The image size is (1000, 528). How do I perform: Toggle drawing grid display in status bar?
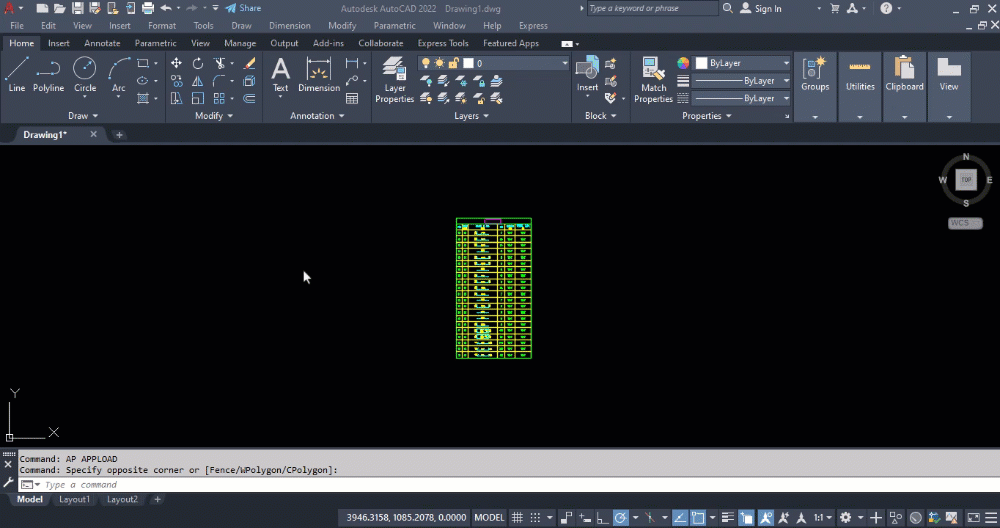tap(517, 518)
